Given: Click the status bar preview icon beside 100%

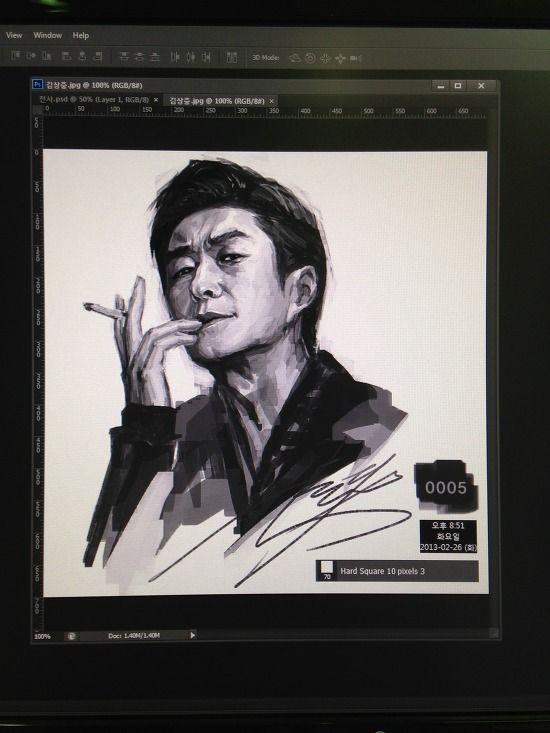Looking at the screenshot, I should pos(71,636).
